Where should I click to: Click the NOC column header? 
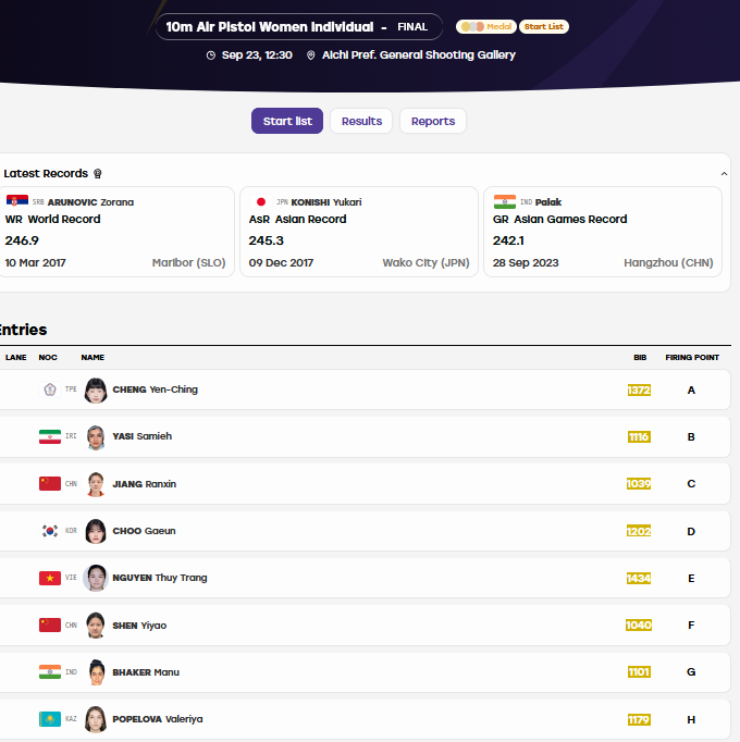pyautogui.click(x=48, y=357)
